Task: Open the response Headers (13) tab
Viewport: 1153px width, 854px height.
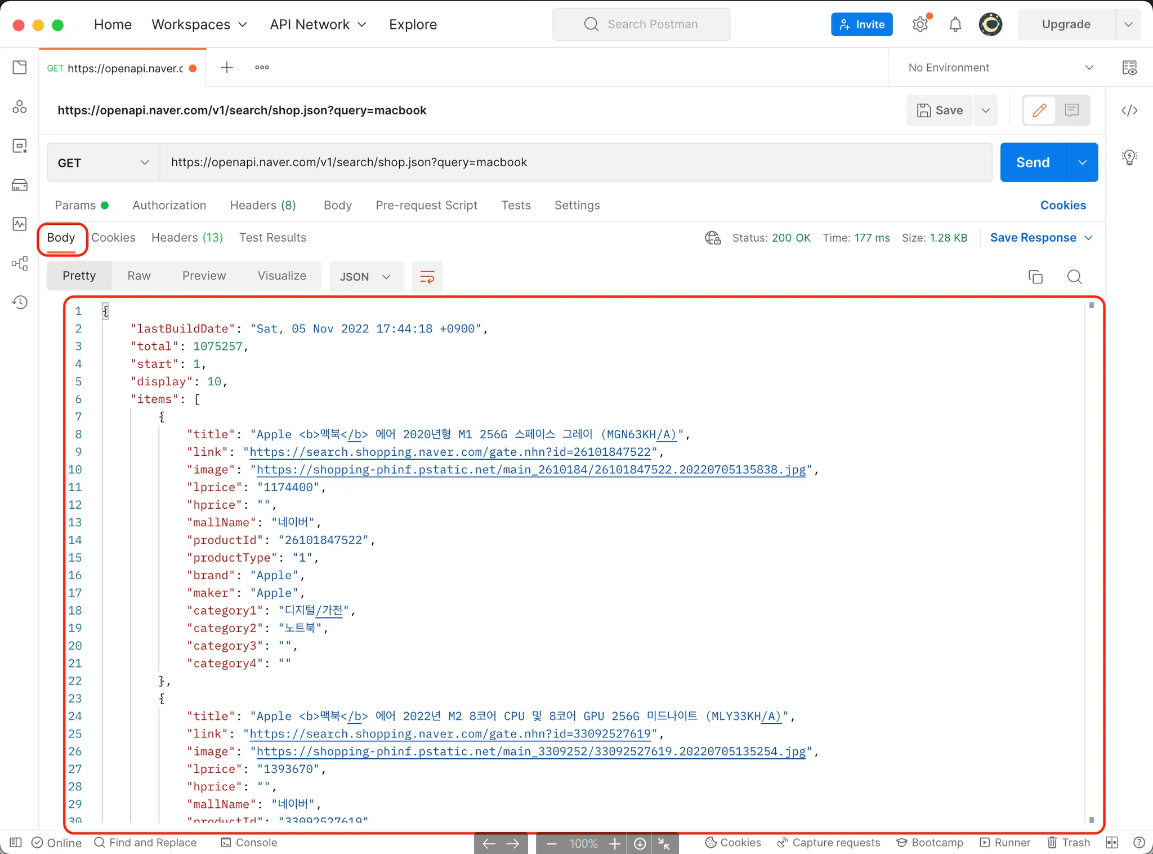Action: coord(187,238)
